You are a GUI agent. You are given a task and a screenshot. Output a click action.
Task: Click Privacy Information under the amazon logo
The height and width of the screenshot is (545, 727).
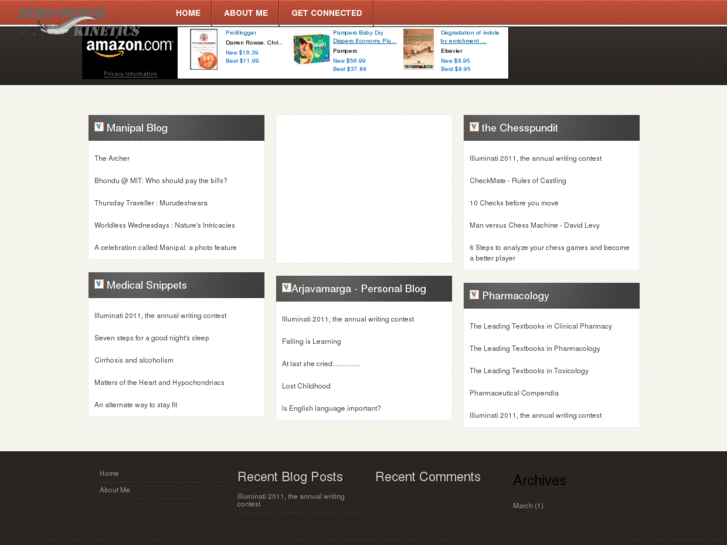tap(130, 74)
